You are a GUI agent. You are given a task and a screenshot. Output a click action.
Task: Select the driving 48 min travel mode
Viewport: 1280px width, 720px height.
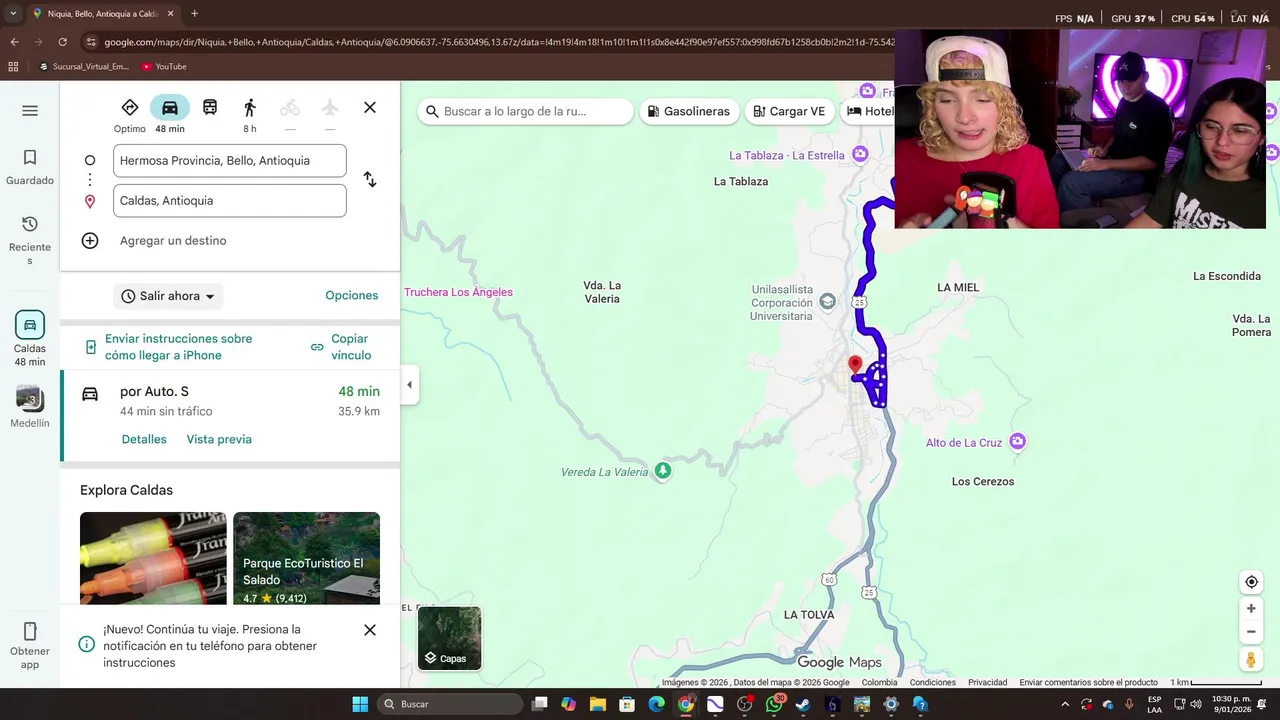coord(170,114)
